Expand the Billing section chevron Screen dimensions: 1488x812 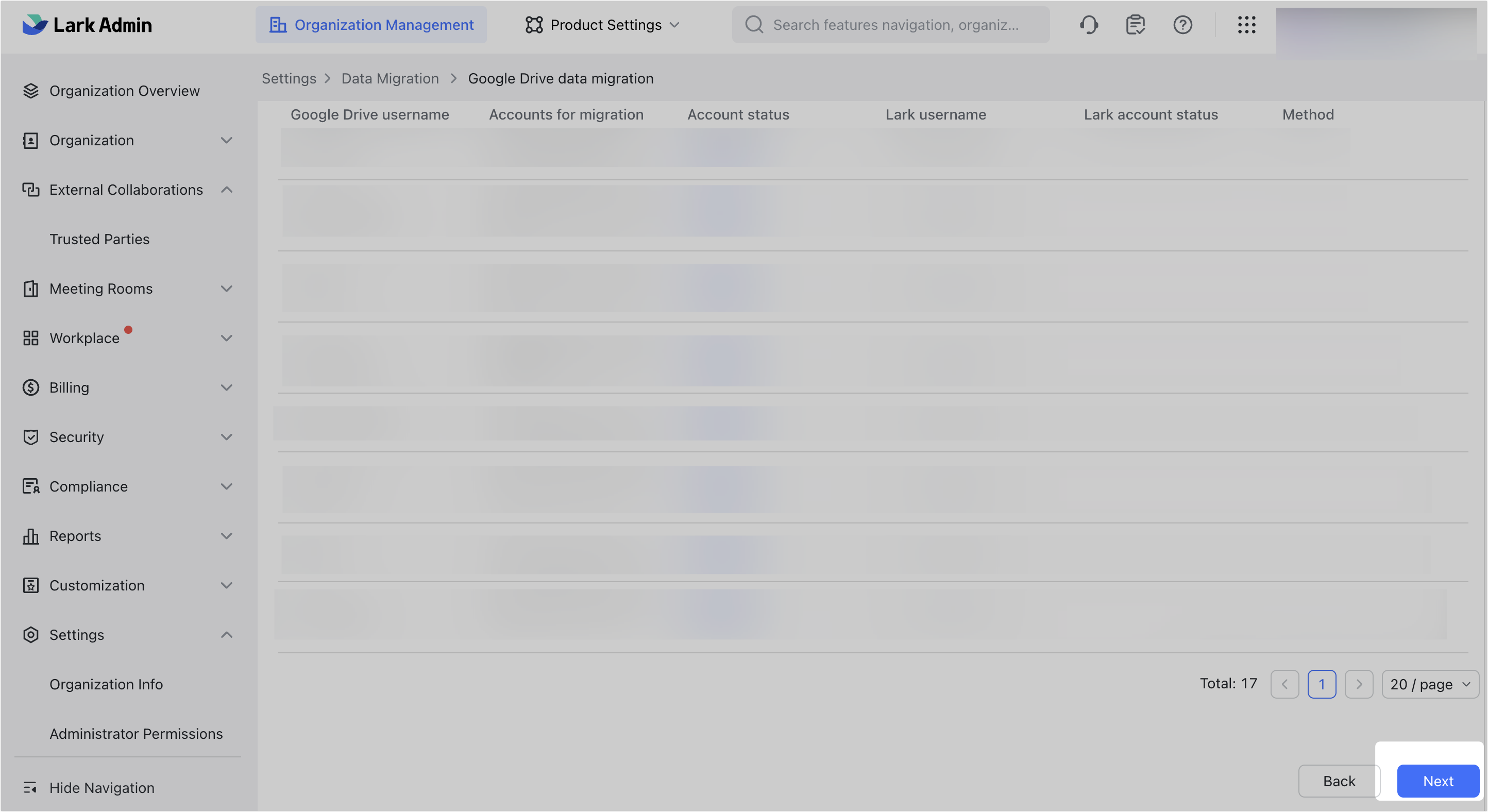tap(226, 387)
